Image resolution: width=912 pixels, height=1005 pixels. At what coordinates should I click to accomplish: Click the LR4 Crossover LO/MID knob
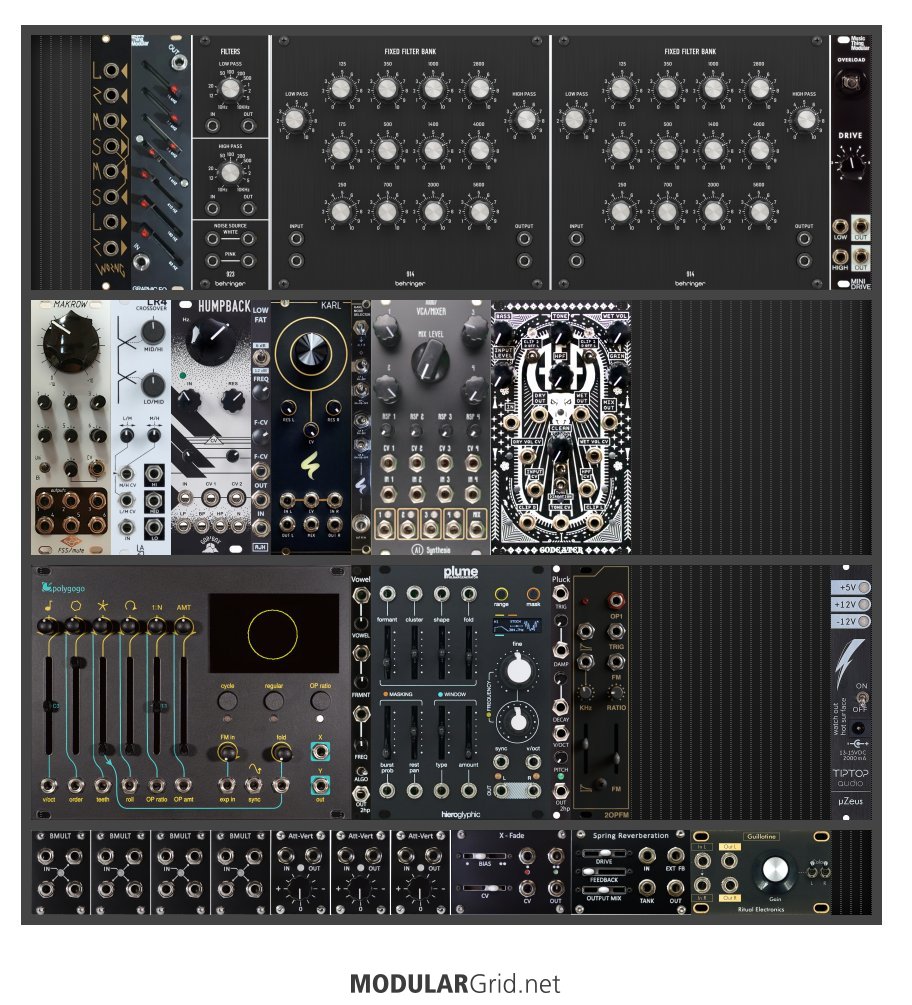coord(153,385)
